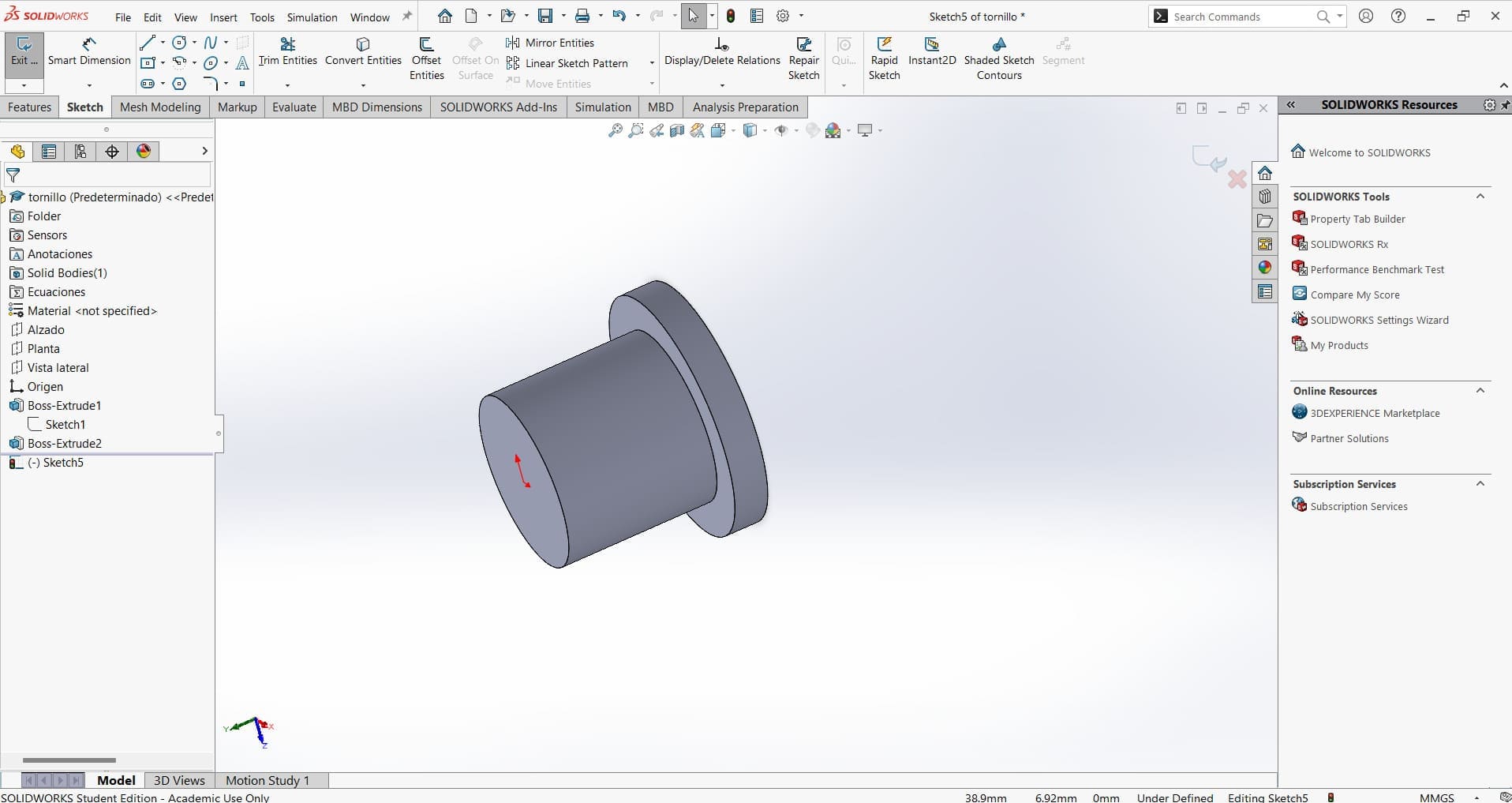Collapse Subscription Services section

coord(1480,484)
